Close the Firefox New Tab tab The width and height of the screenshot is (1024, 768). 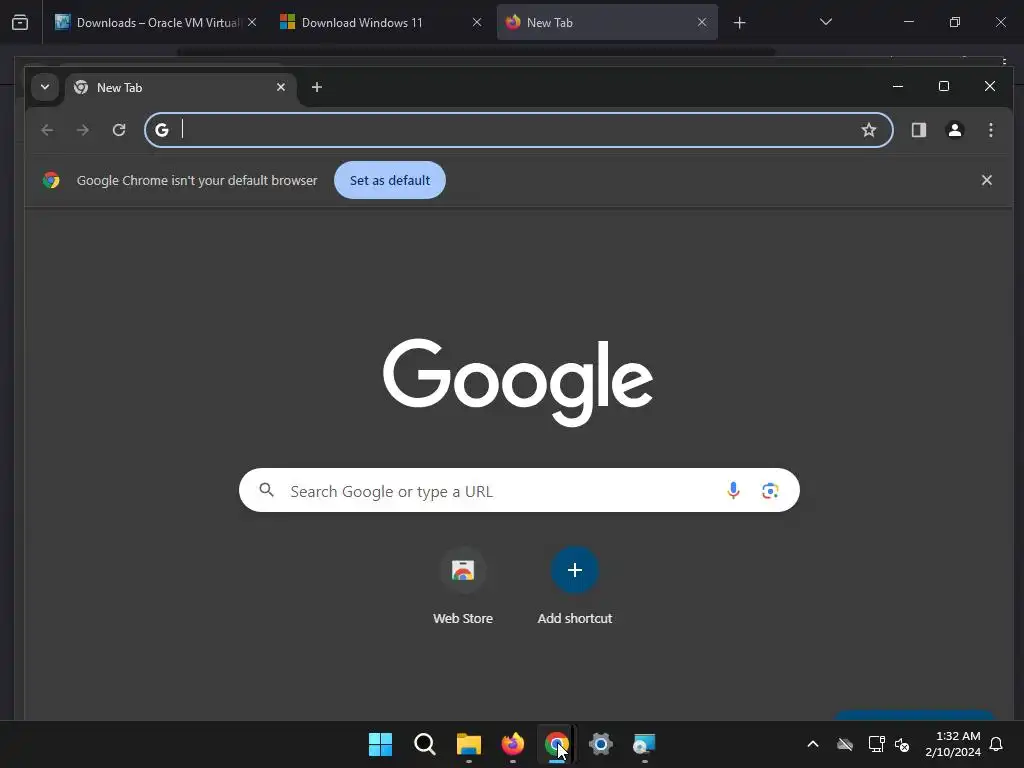(702, 22)
